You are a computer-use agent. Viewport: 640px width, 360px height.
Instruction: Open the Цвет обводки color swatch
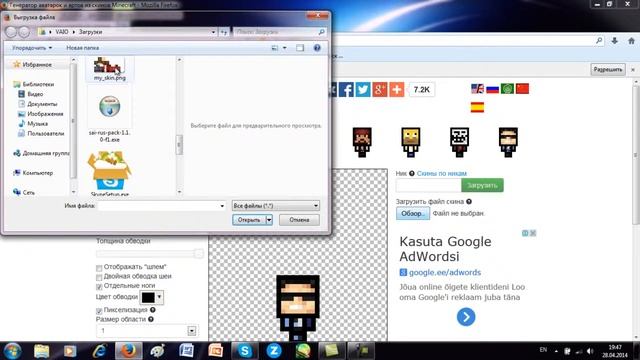coord(151,297)
